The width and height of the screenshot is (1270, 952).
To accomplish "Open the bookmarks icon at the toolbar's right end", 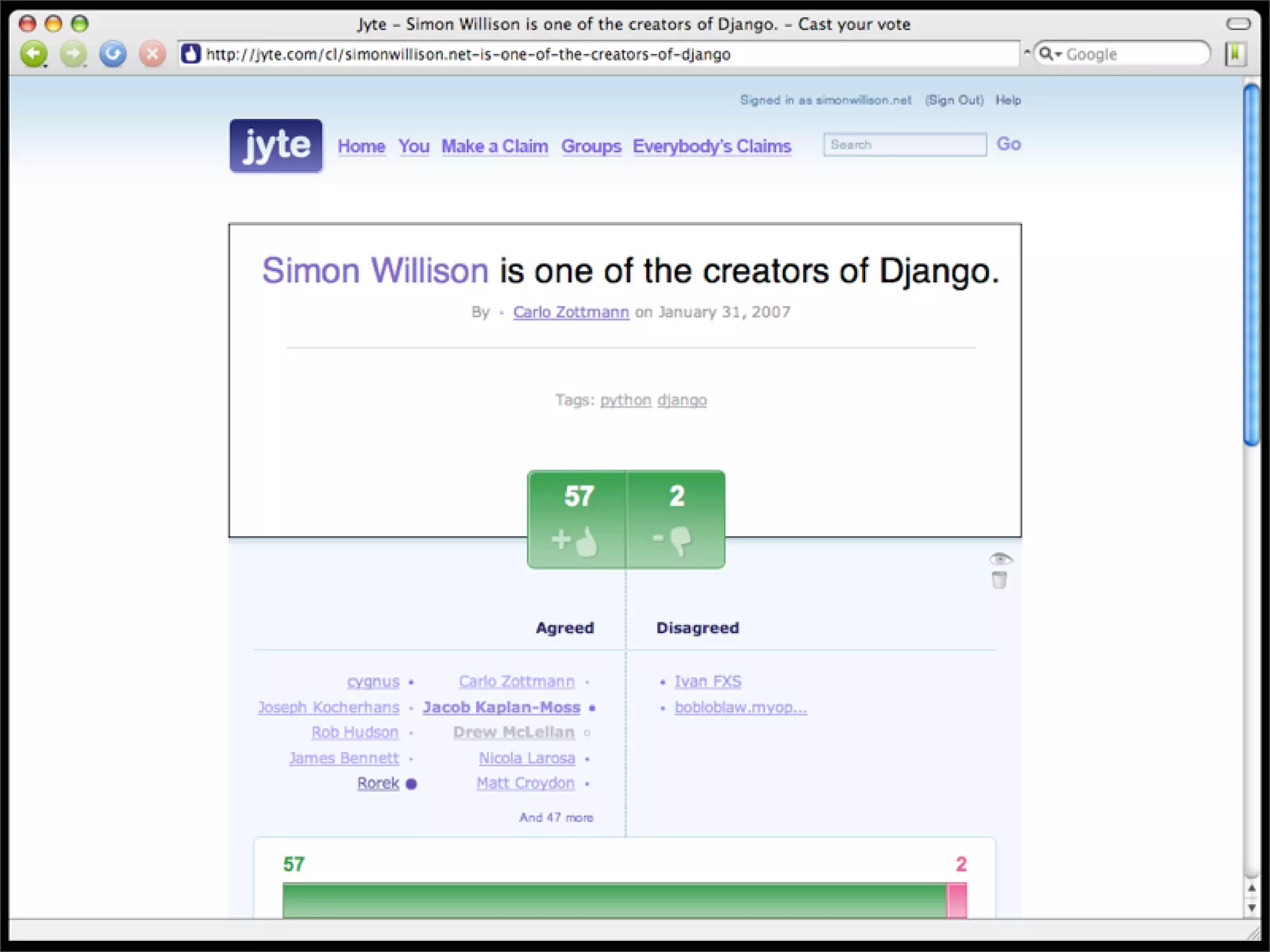I will [x=1235, y=54].
